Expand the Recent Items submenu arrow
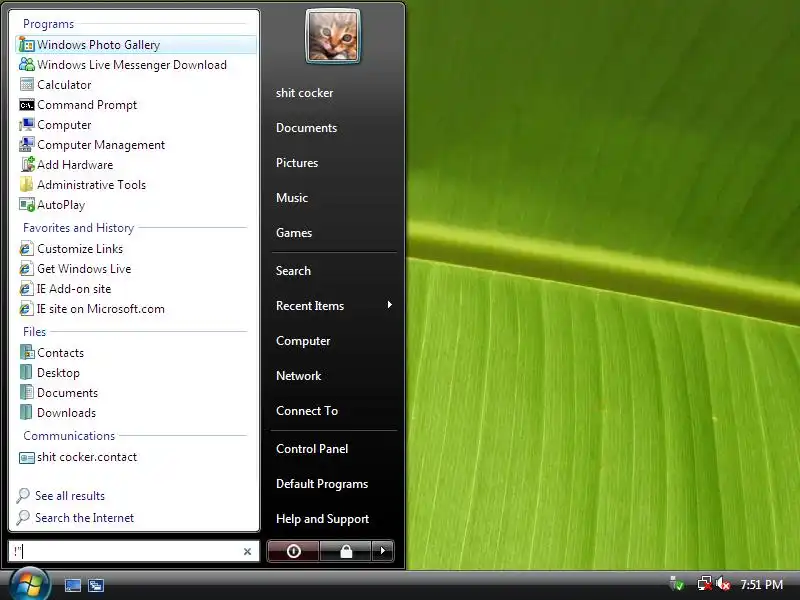This screenshot has height=600, width=800. 389,305
